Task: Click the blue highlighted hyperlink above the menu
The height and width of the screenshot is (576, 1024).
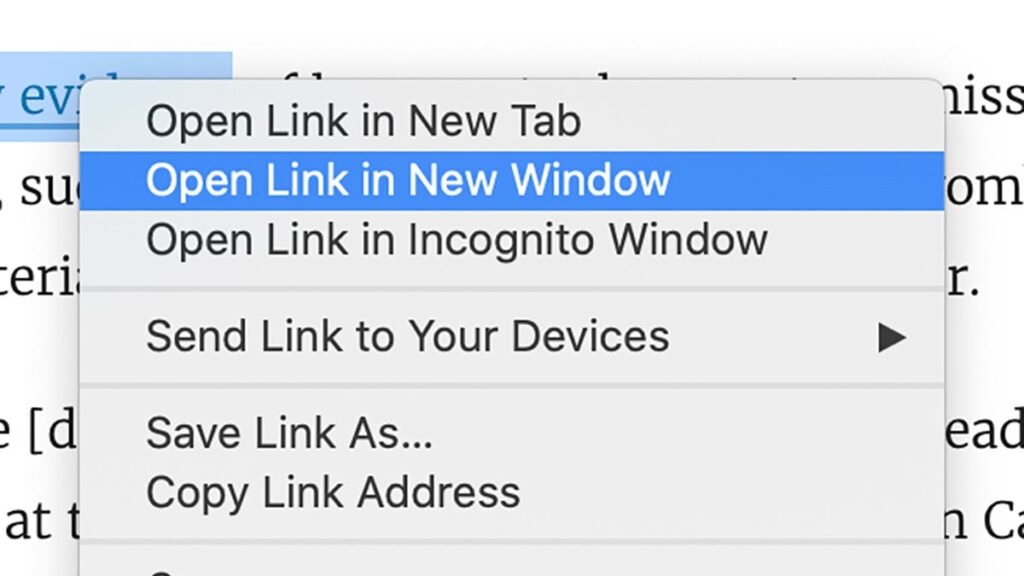Action: 40,85
